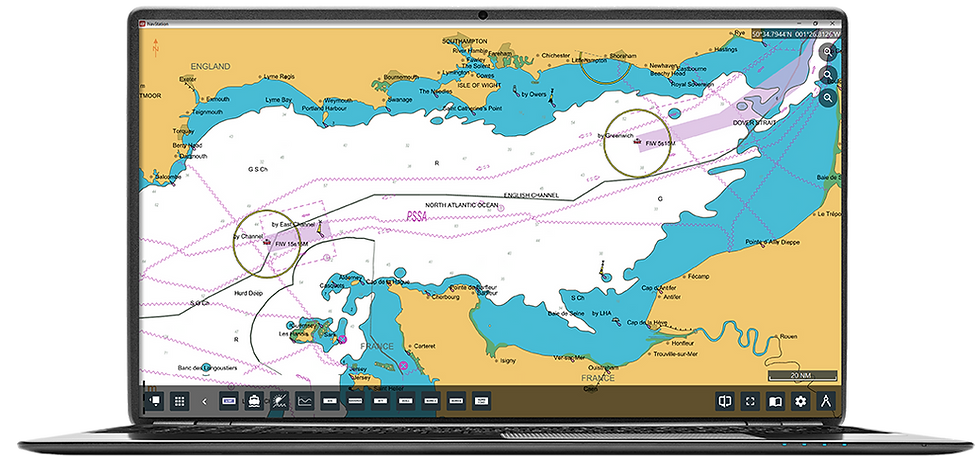Screen dimensions: 980x459
Task: Open the apps grid menu
Action: (179, 401)
